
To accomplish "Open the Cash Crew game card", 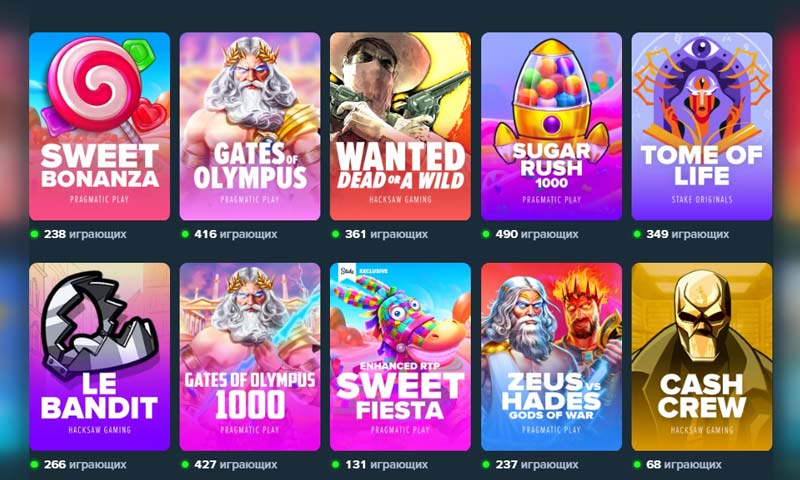I will (702, 357).
